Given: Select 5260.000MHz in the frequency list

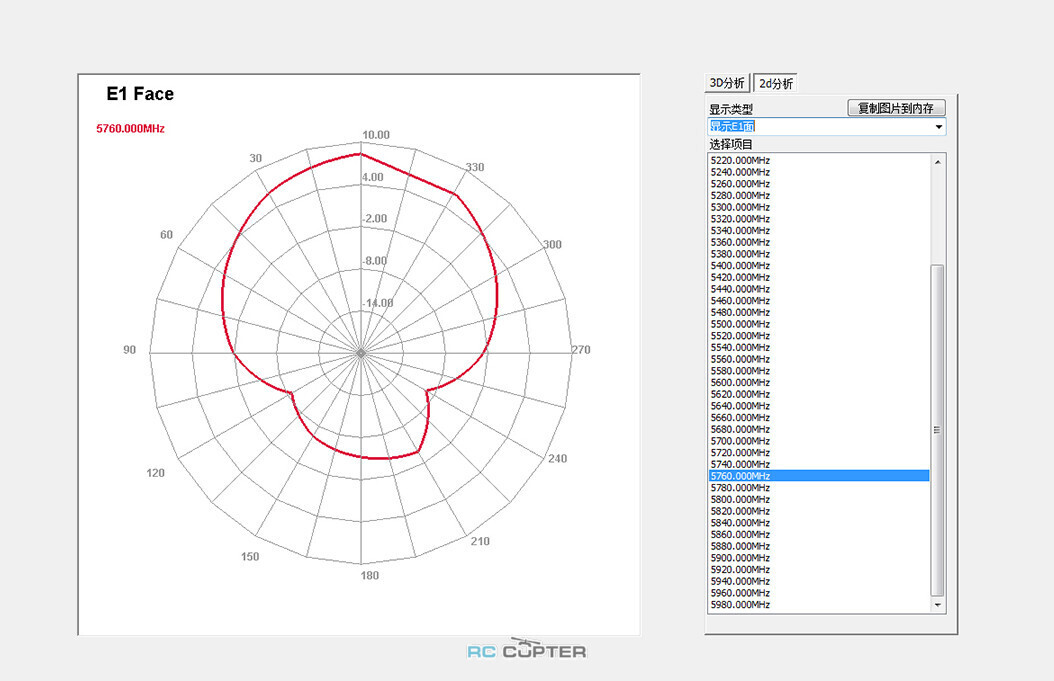Looking at the screenshot, I should point(819,184).
